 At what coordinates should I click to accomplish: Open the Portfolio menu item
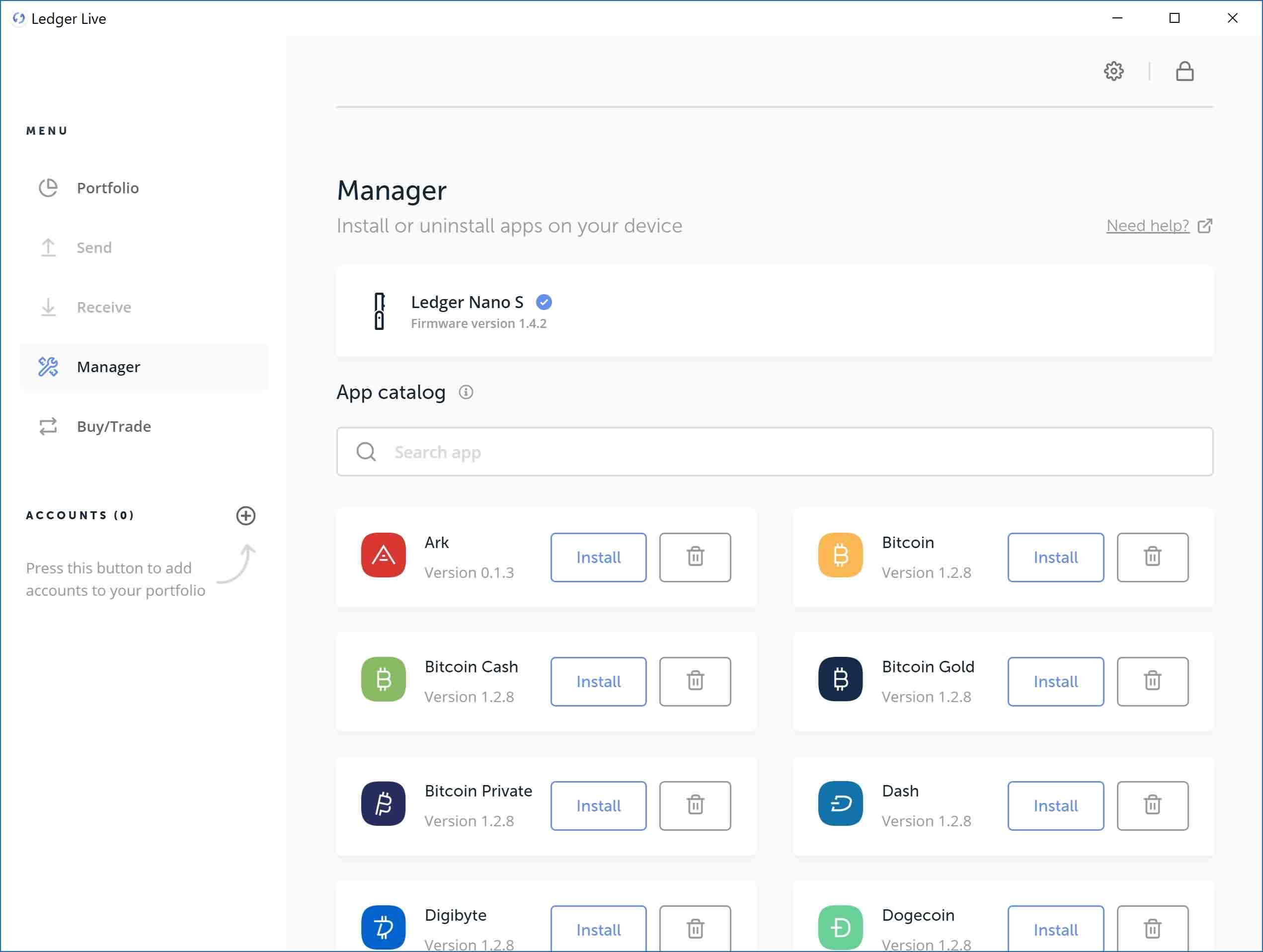coord(144,188)
